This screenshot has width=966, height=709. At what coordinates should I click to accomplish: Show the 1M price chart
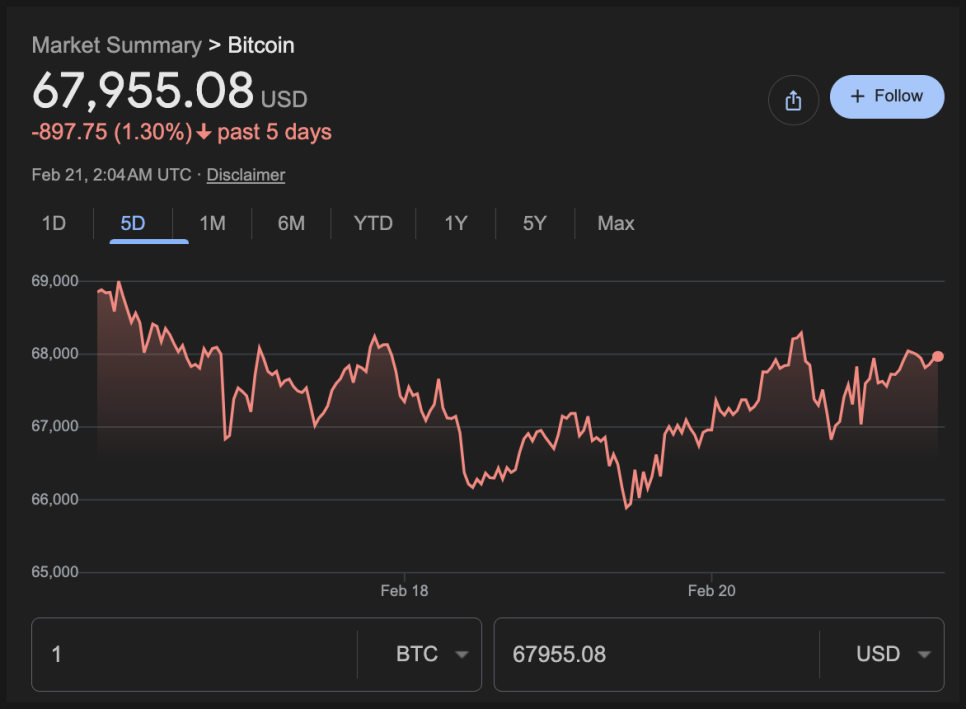(x=212, y=224)
